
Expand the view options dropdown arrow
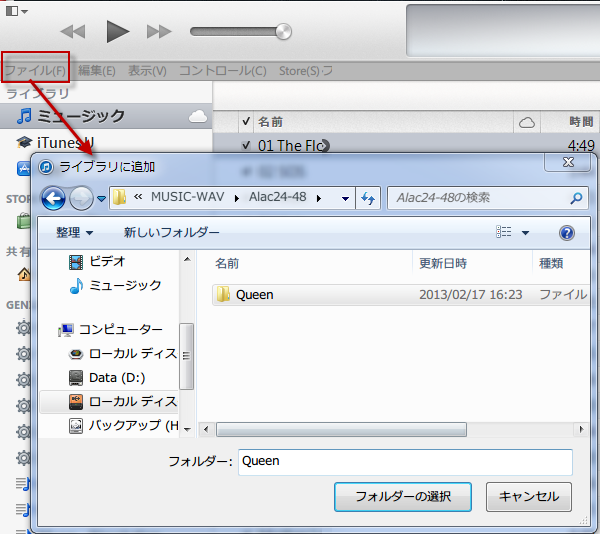526,233
